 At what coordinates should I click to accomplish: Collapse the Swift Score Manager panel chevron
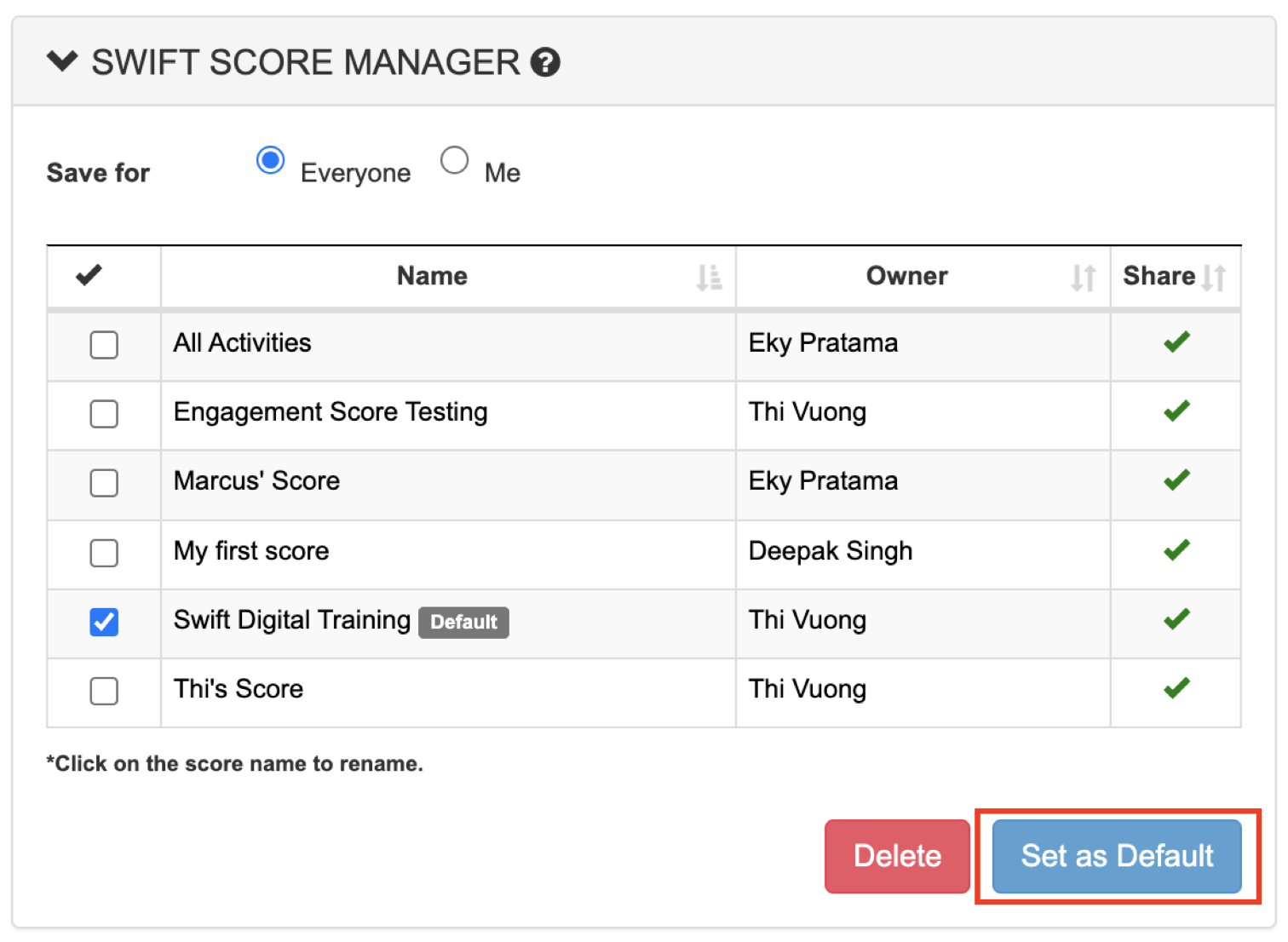(x=62, y=61)
